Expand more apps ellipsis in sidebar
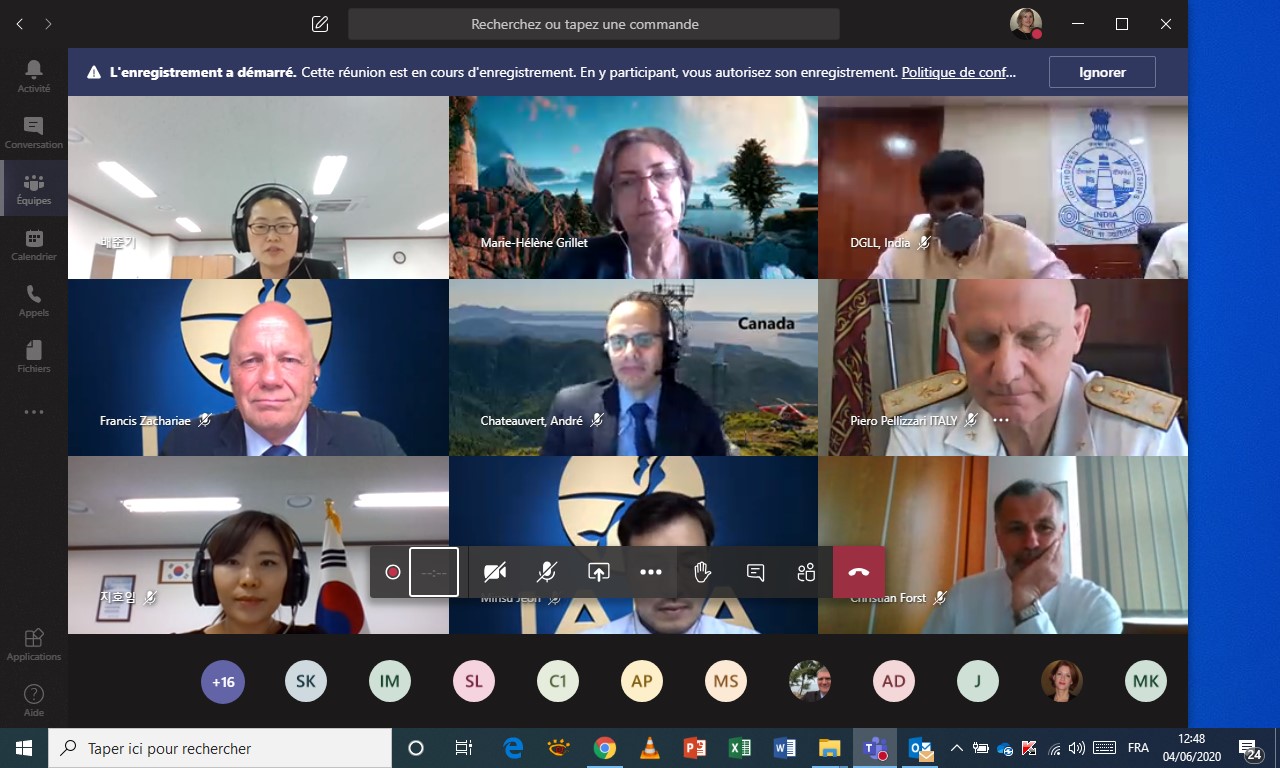1280x768 pixels. pos(34,412)
